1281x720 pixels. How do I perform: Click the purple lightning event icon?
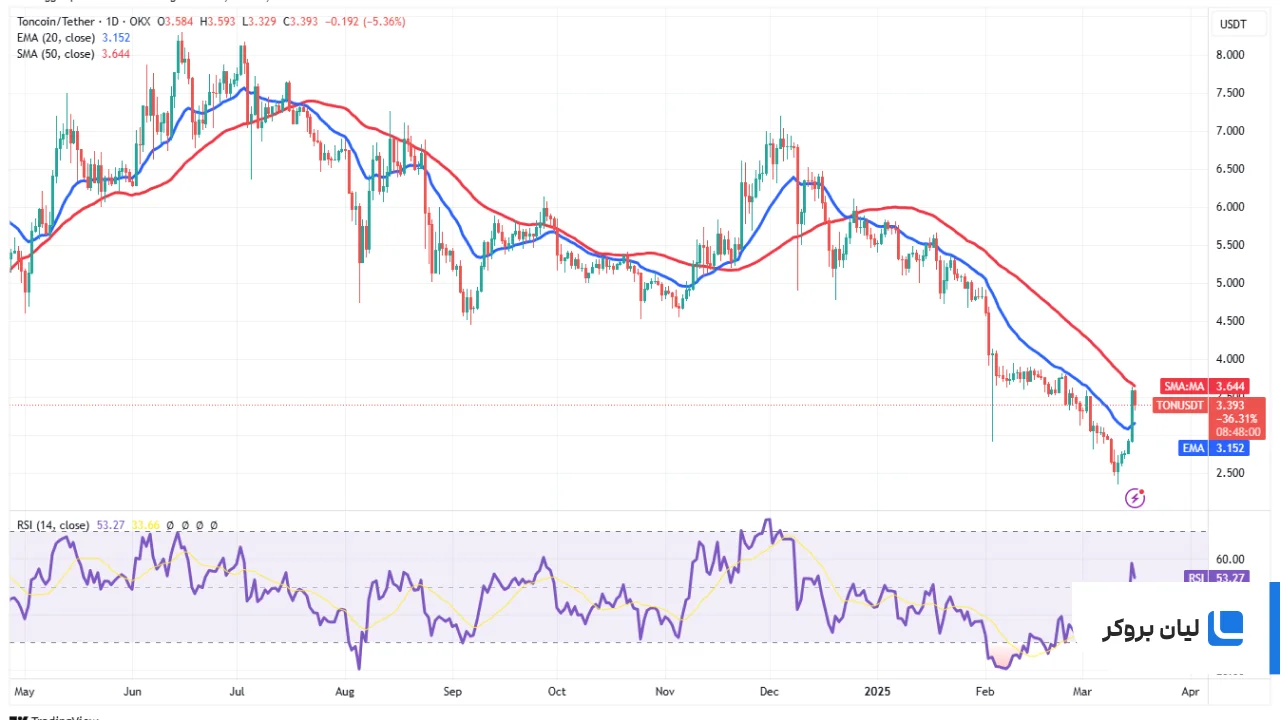tap(1135, 497)
